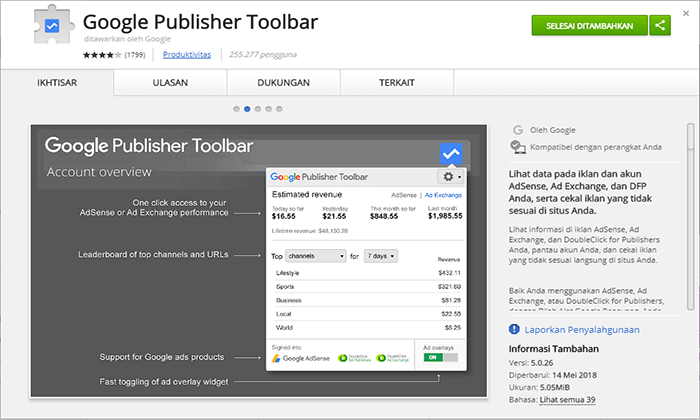The width and height of the screenshot is (700, 420).
Task: Open the DUKUNGAN tab
Action: (283, 82)
